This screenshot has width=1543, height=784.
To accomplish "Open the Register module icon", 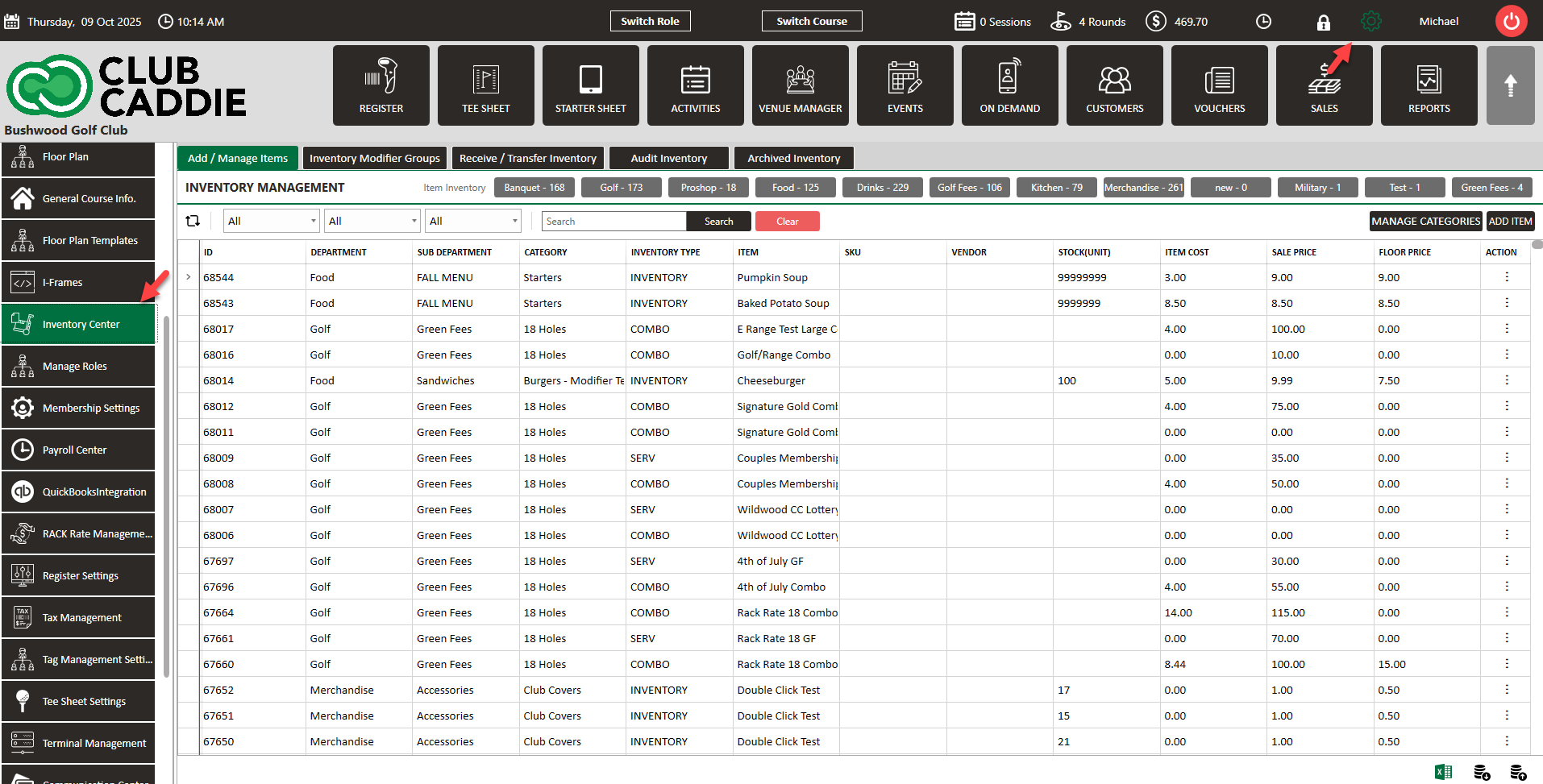I will [x=381, y=85].
